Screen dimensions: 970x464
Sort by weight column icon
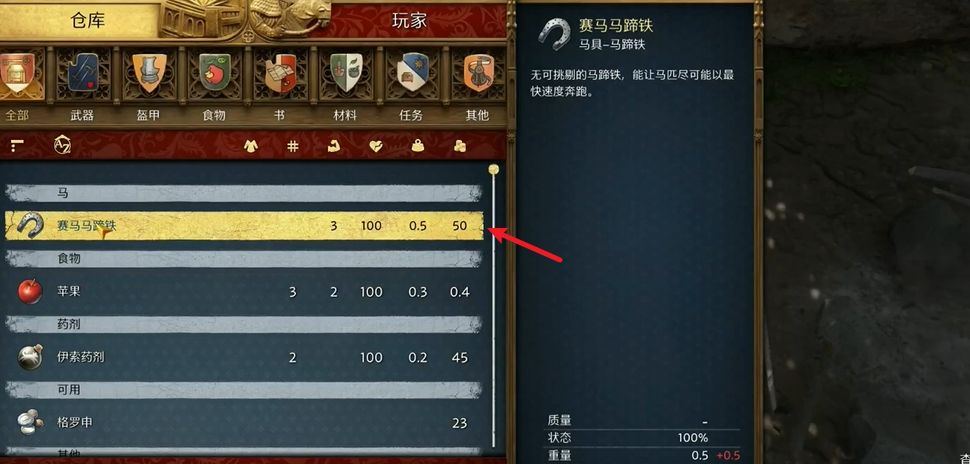[418, 145]
